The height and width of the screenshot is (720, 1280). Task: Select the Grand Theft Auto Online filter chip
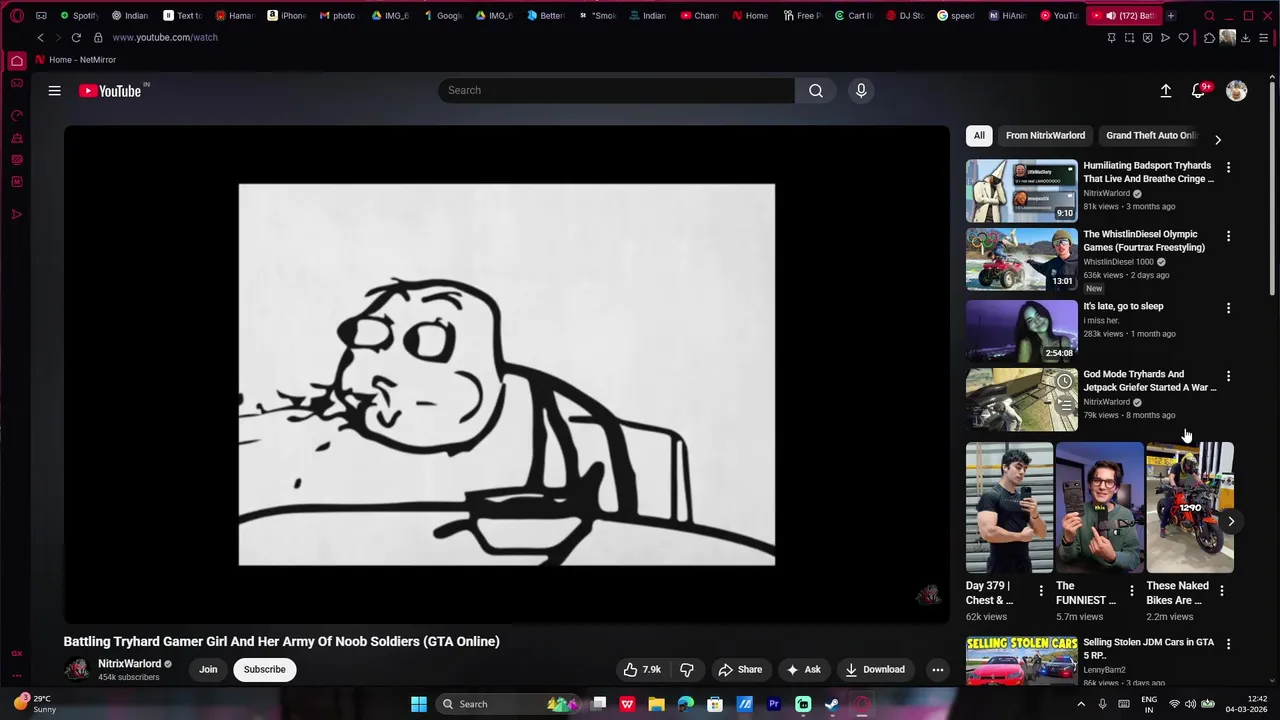pos(1151,136)
